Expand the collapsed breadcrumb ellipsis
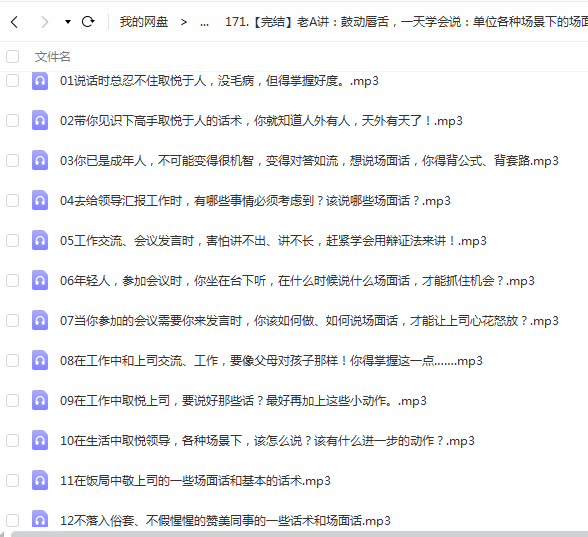Screen dimensions: 588x537 [x=204, y=22]
